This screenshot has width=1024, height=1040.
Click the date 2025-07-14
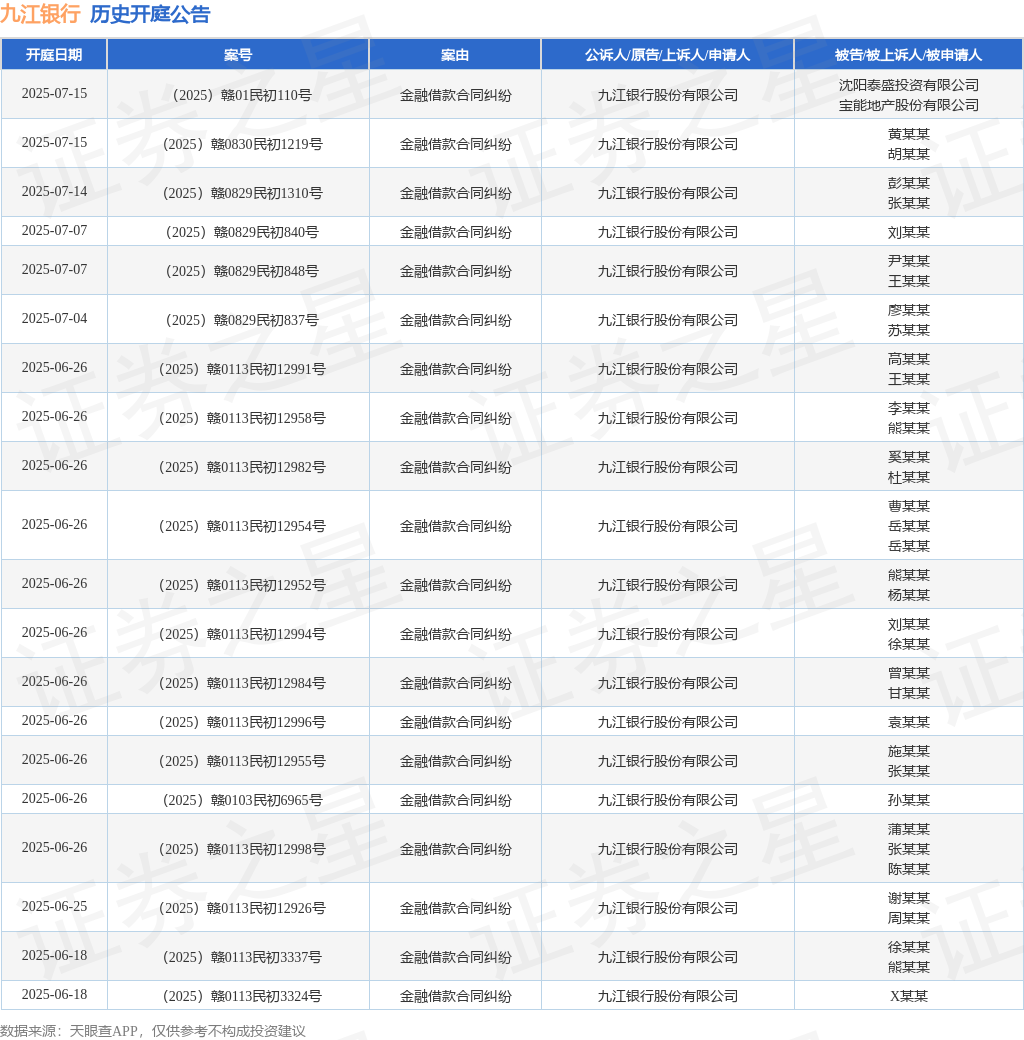(54, 192)
